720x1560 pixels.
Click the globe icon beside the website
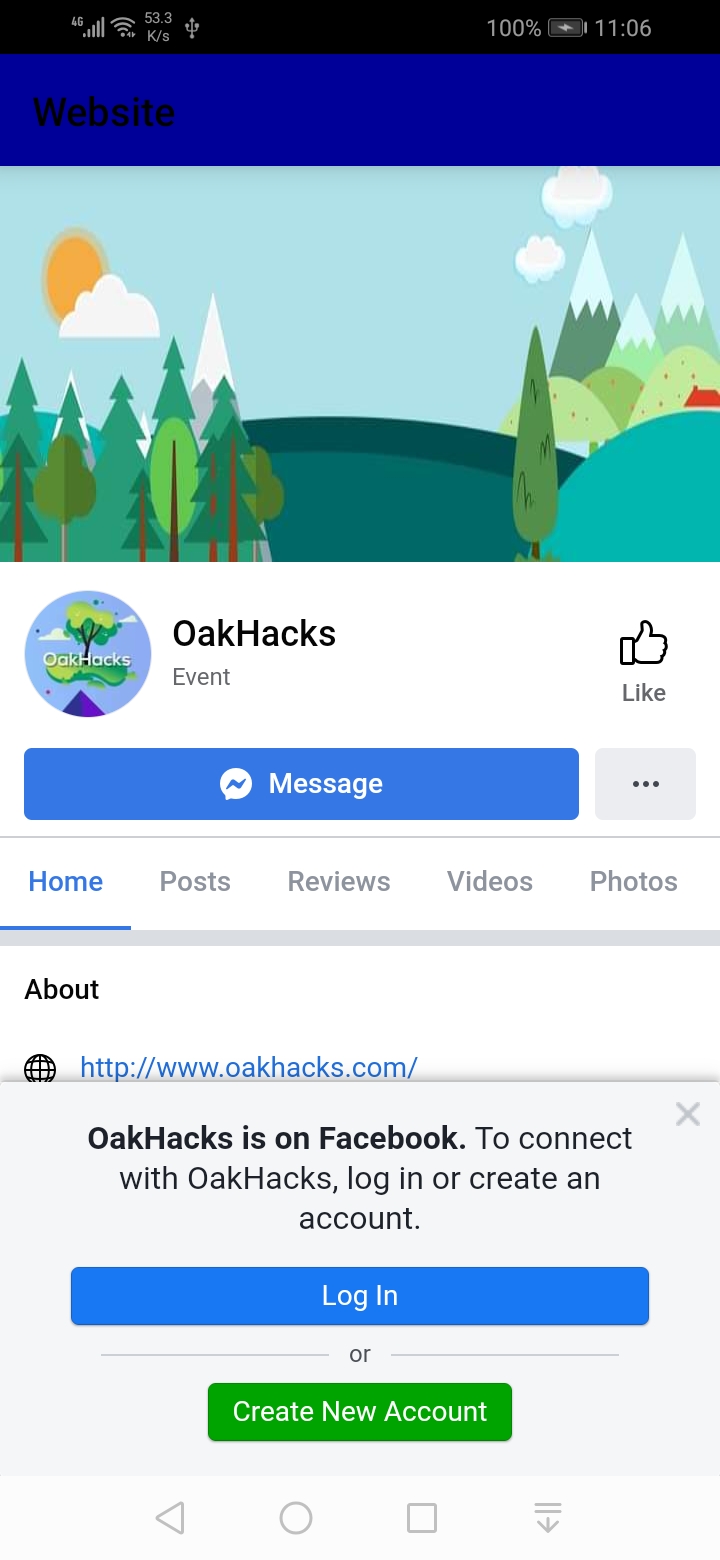[x=40, y=1068]
